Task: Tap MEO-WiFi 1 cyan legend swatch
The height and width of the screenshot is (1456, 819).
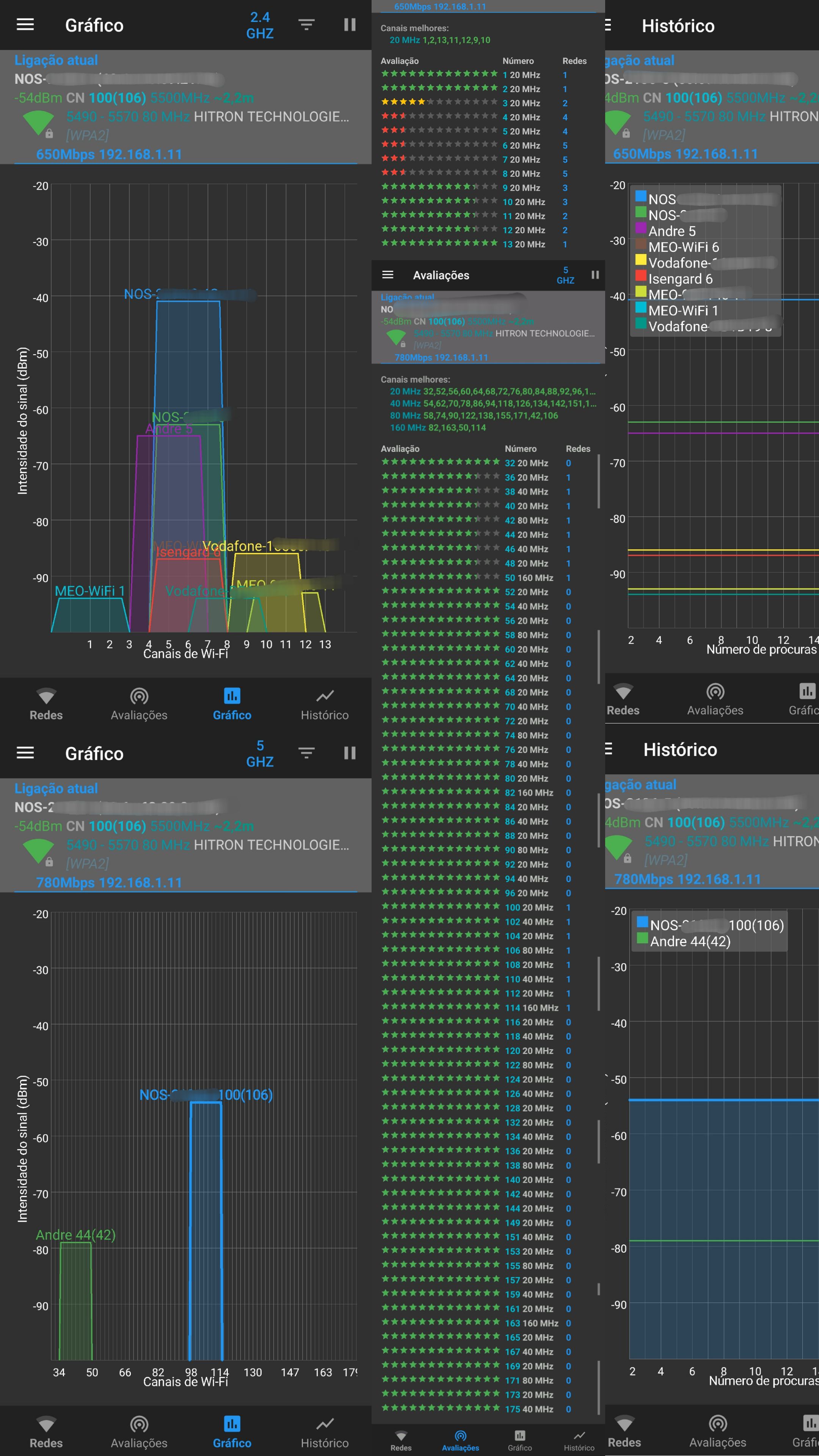Action: pos(641,307)
